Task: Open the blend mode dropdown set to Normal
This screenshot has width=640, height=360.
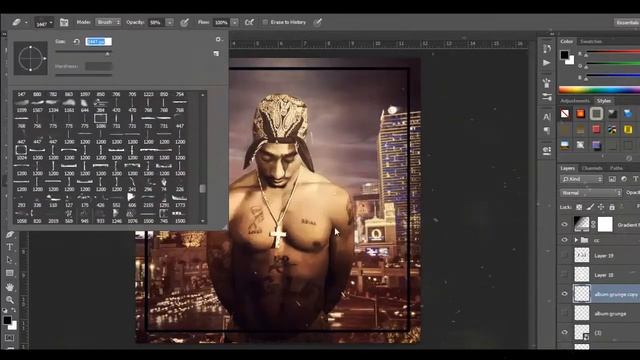Action: pos(591,193)
